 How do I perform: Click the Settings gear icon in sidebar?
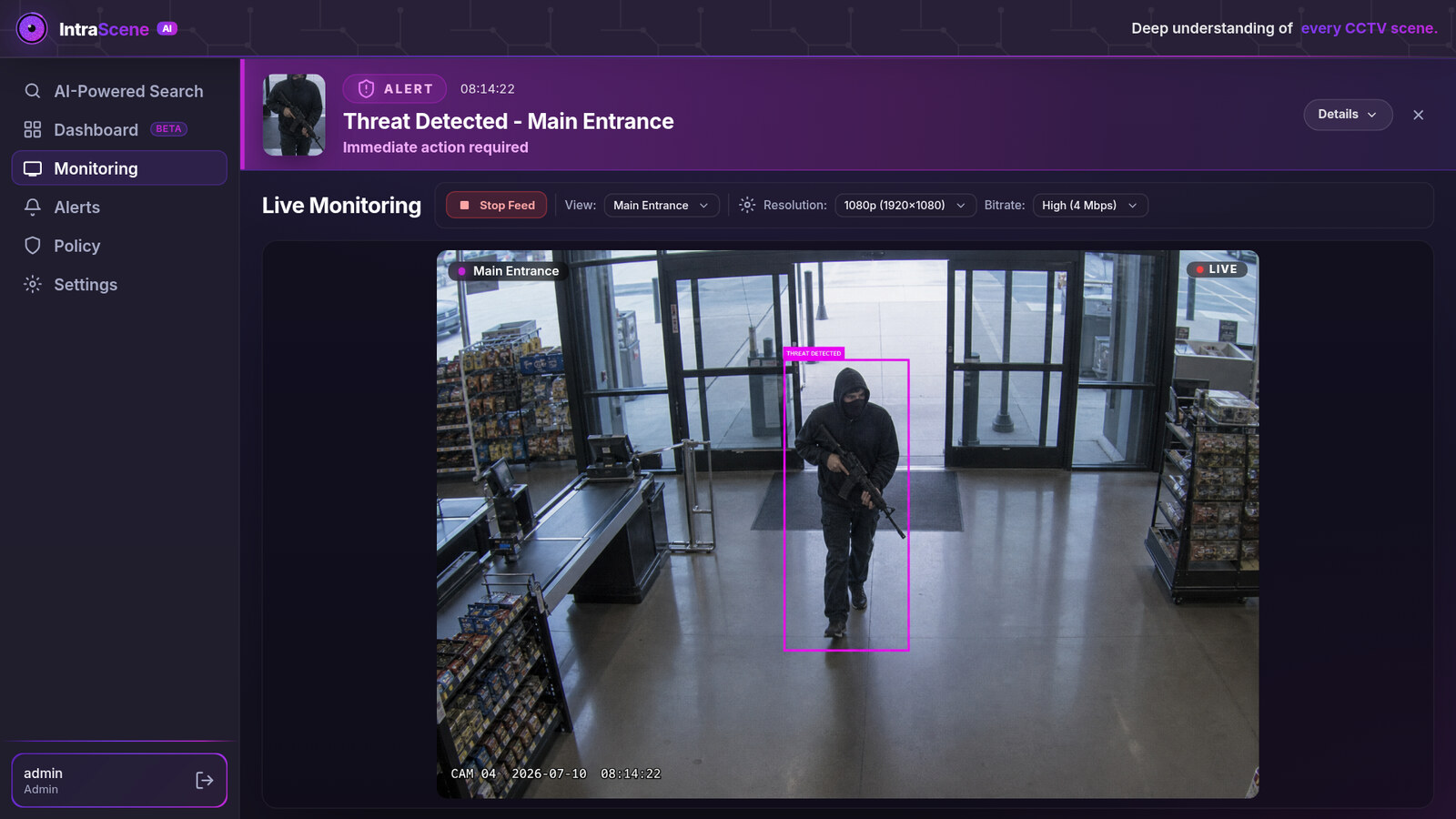pos(33,285)
